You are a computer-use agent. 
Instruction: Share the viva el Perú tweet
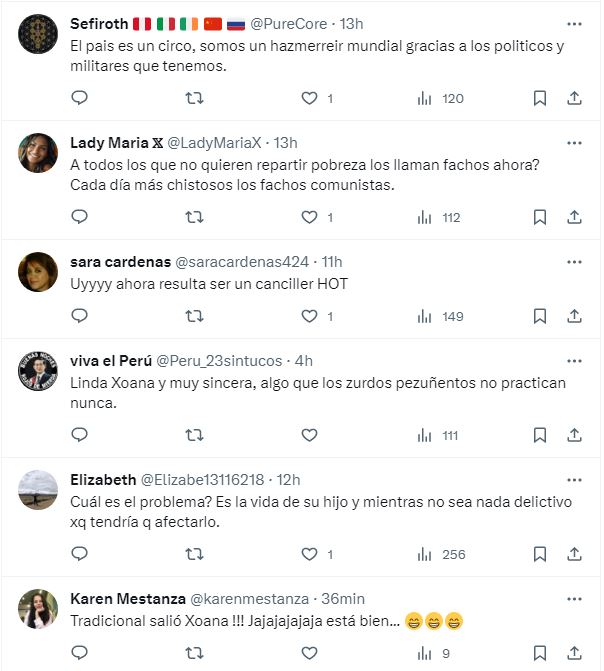pyautogui.click(x=574, y=435)
